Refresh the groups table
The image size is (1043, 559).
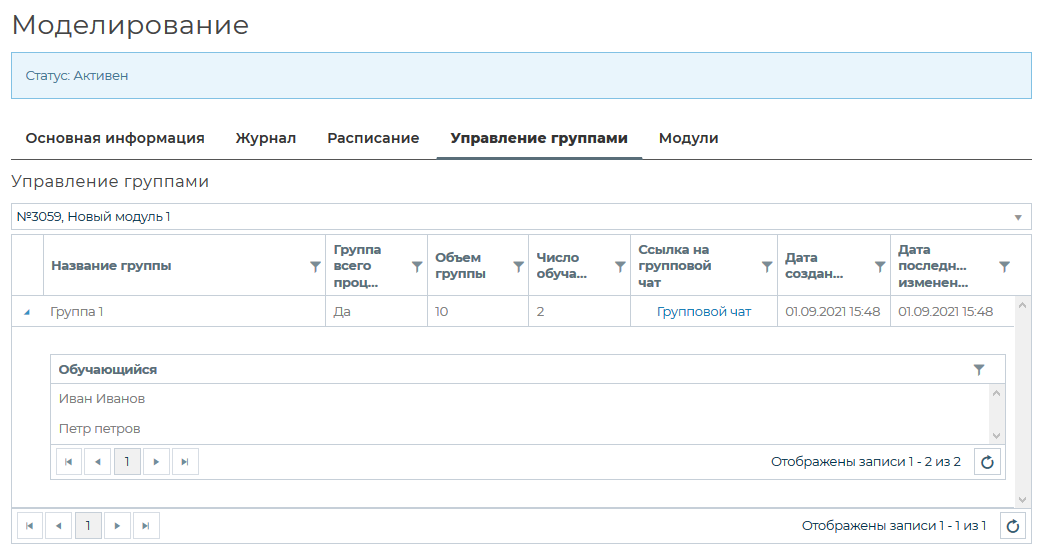click(x=1014, y=526)
